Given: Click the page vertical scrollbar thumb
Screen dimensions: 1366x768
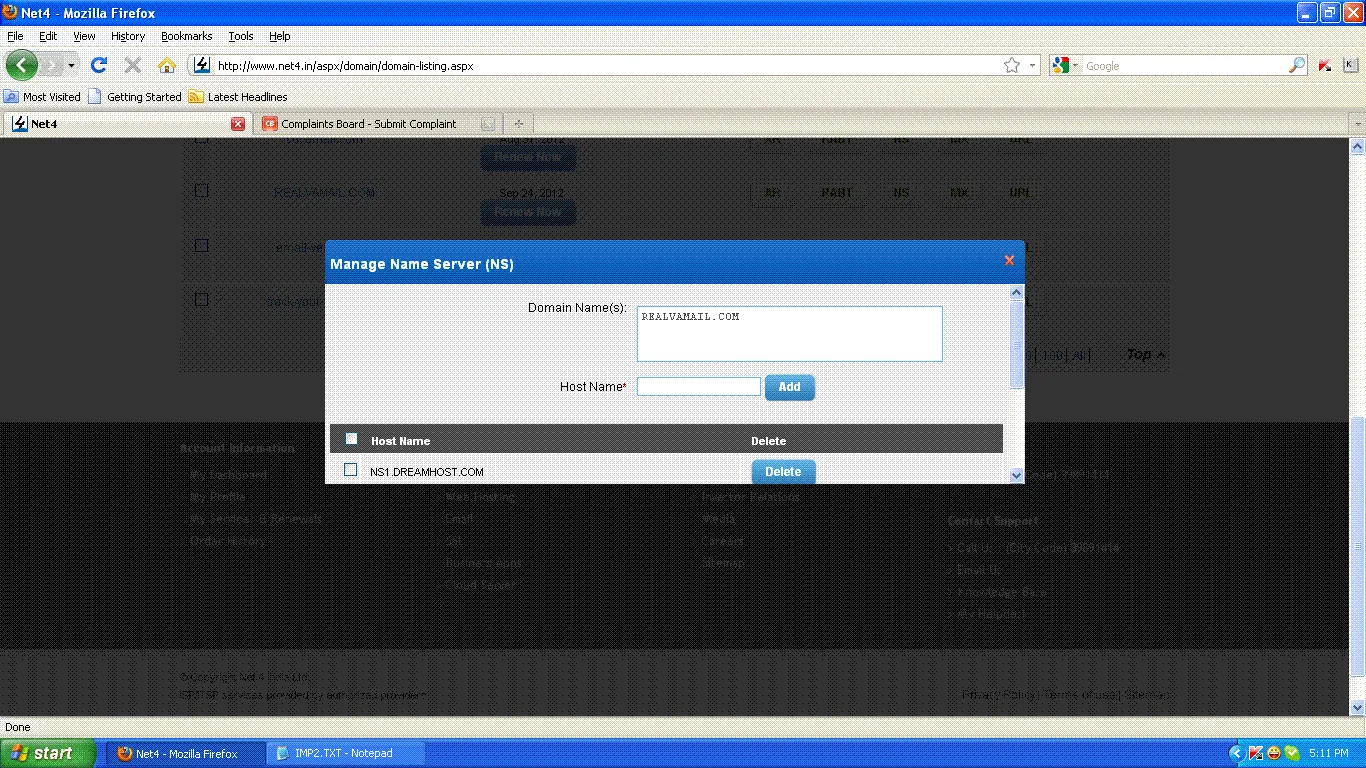Looking at the screenshot, I should click(1357, 546).
